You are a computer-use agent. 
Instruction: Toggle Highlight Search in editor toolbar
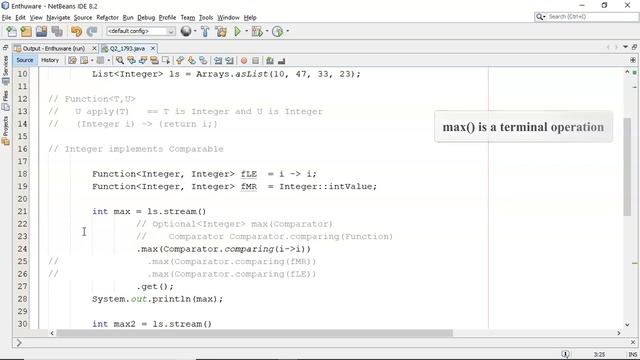tap(154, 60)
